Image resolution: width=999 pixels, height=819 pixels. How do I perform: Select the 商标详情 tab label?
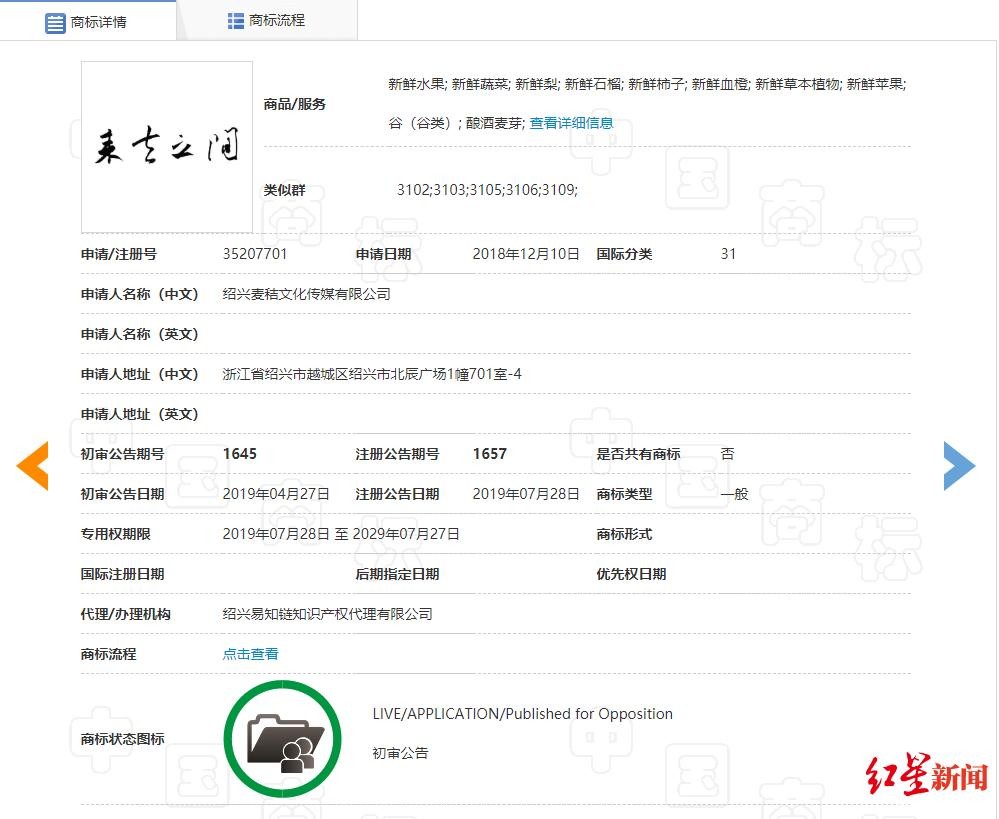click(99, 22)
